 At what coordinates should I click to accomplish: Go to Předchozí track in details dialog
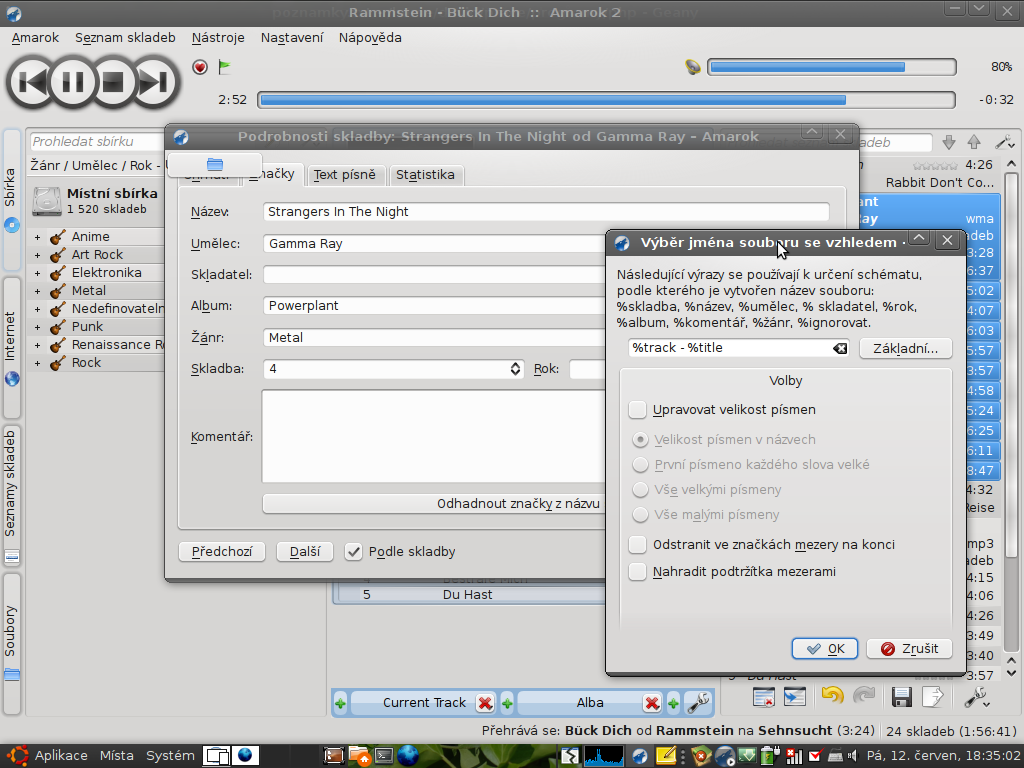[x=222, y=552]
